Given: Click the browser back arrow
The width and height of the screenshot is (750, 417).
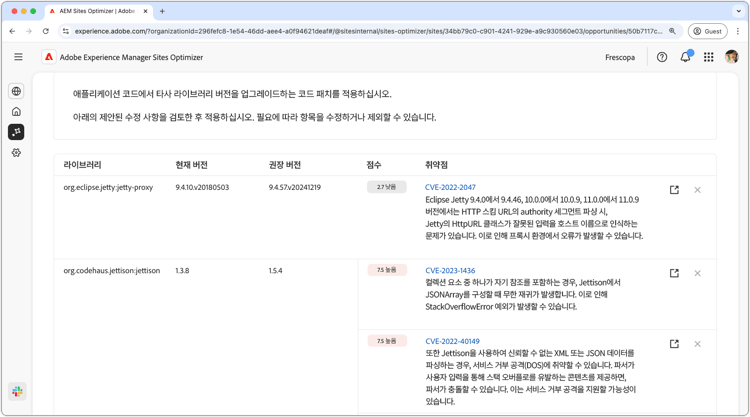Looking at the screenshot, I should coord(12,31).
